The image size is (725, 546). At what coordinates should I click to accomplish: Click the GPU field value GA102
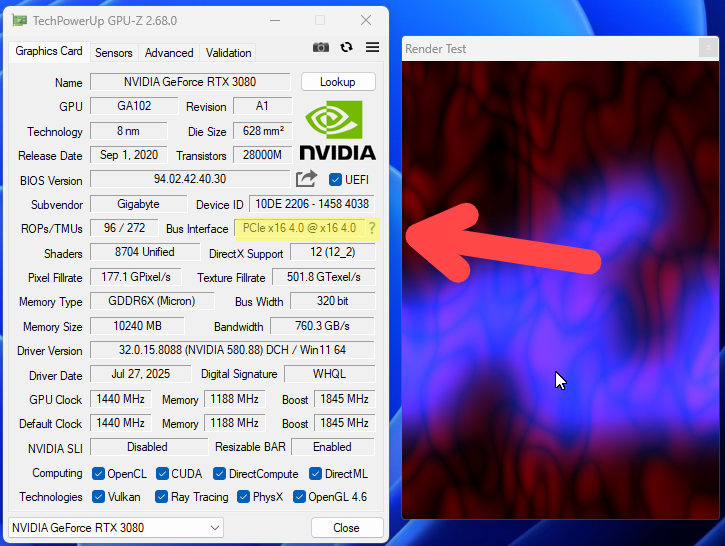point(134,106)
